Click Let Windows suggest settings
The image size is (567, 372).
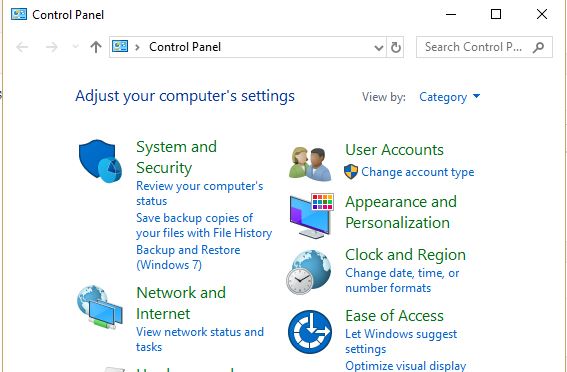[x=401, y=341]
